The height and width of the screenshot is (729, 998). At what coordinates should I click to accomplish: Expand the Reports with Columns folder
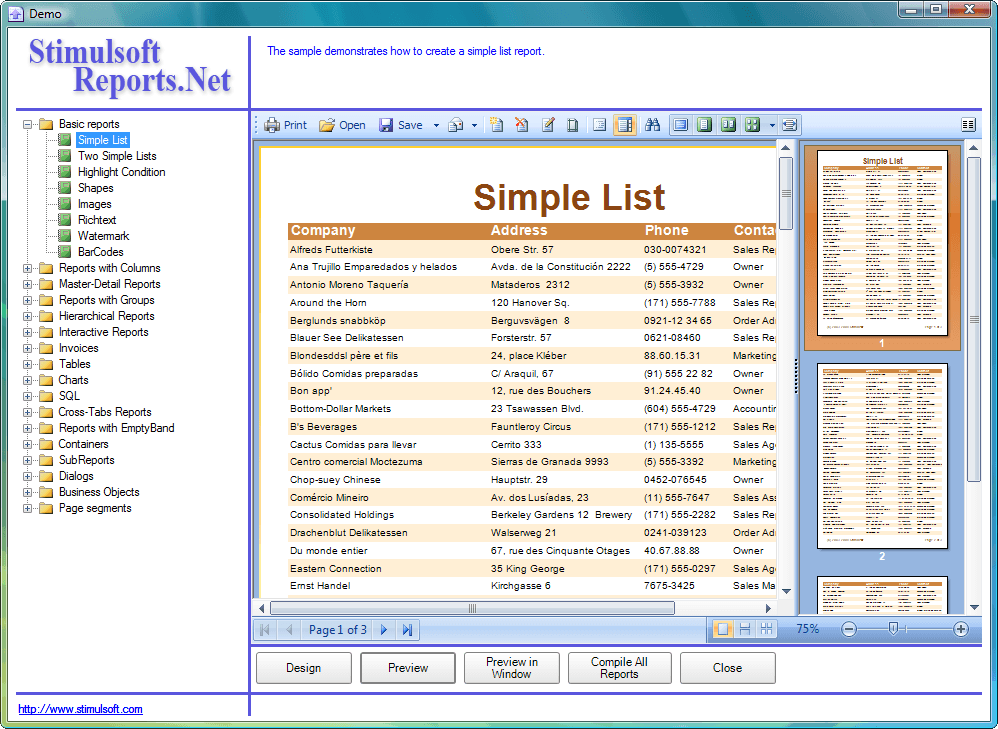(x=27, y=268)
